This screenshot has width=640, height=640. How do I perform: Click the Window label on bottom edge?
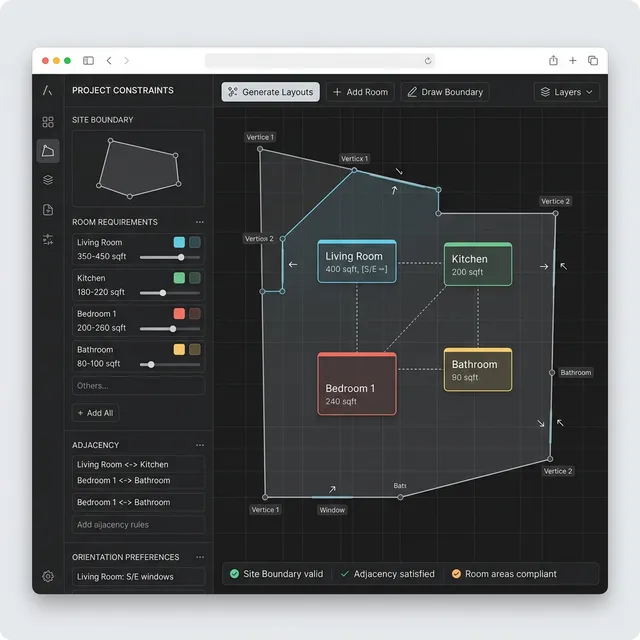click(332, 510)
